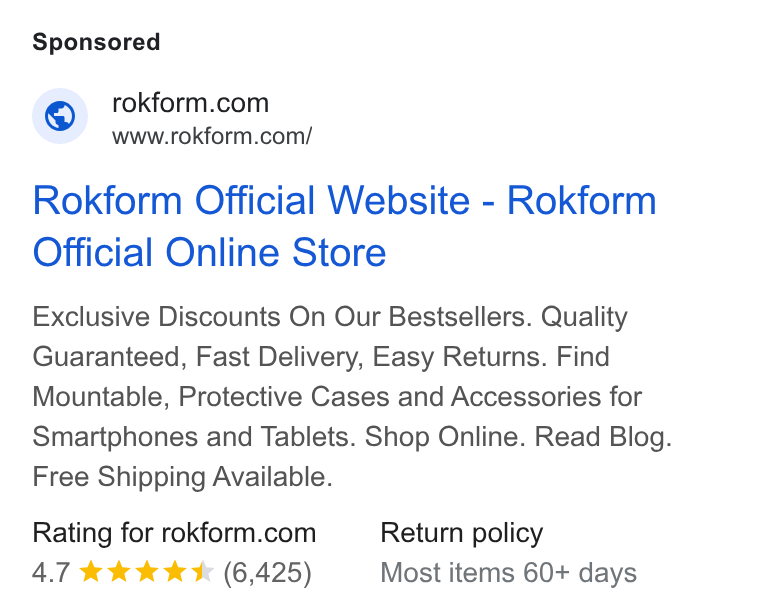Click the www.rokform.com/ URL text
This screenshot has width=760, height=616.
(212, 136)
